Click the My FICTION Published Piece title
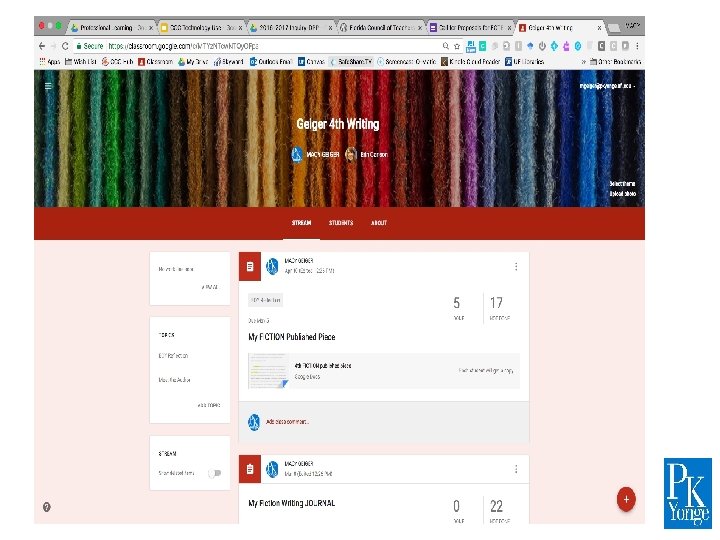Image resolution: width=720 pixels, height=540 pixels. tap(292, 337)
